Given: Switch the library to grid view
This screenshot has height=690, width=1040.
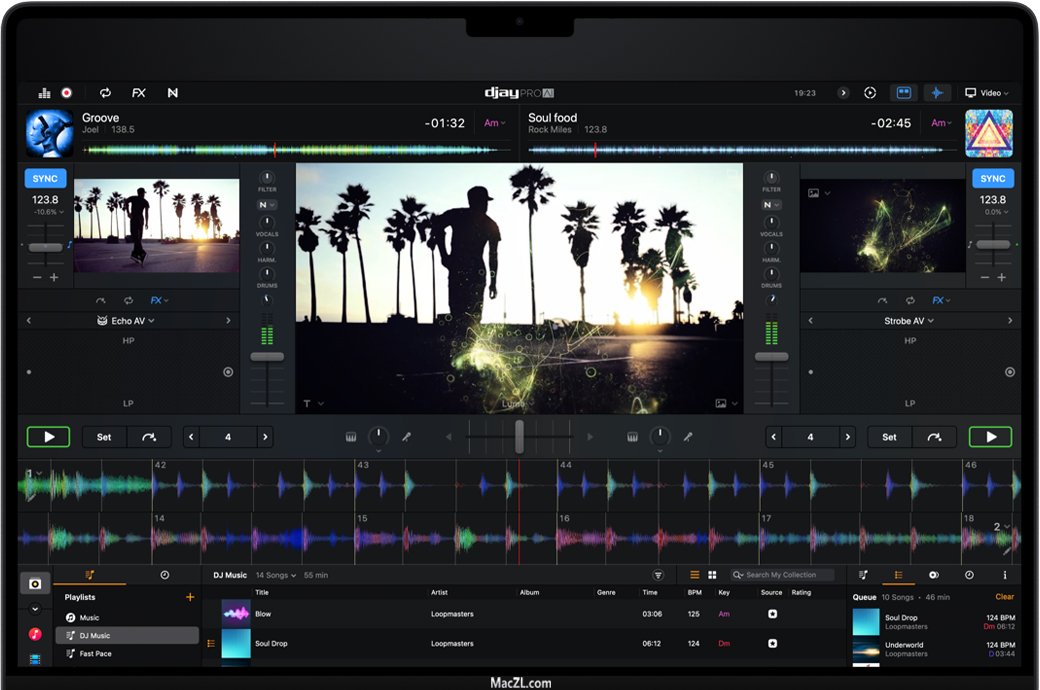Looking at the screenshot, I should pos(712,575).
